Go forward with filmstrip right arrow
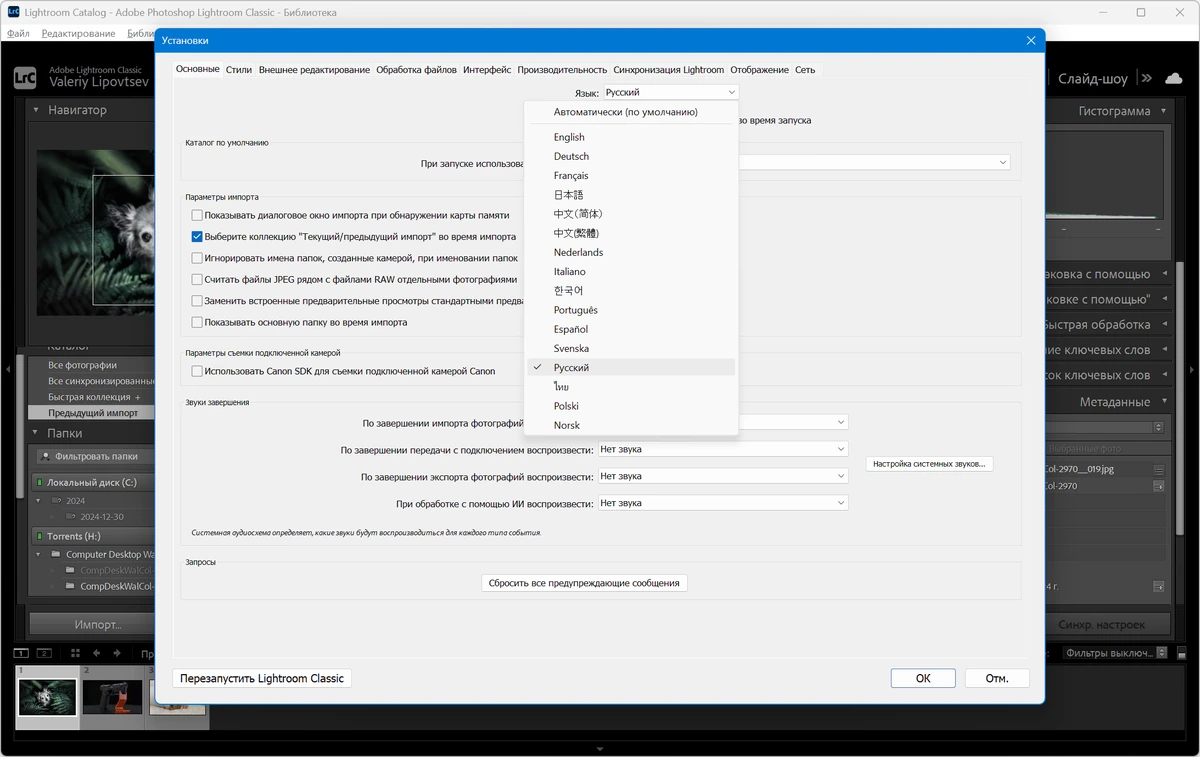 [x=118, y=653]
